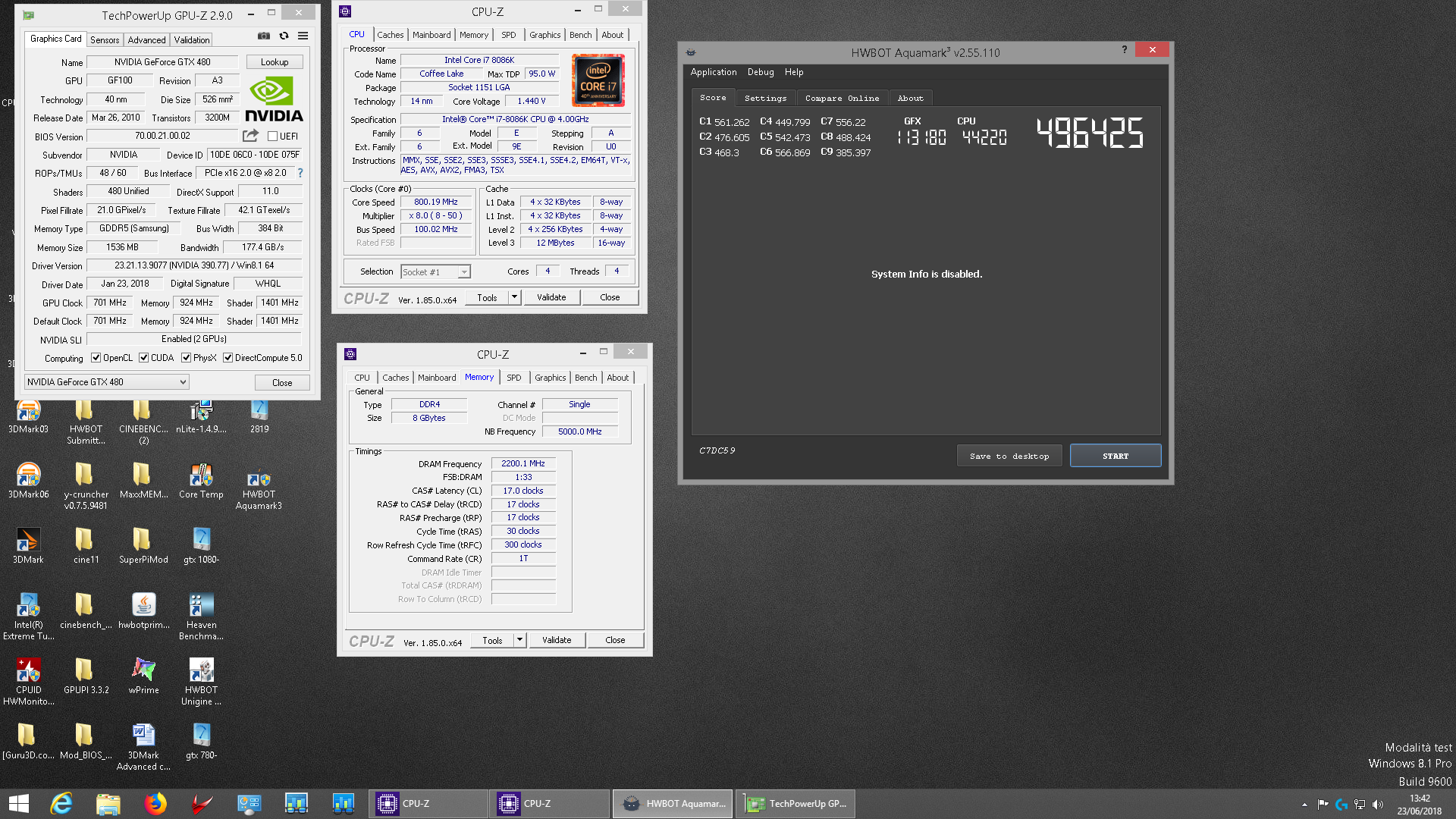Open Core Temp desktop icon
1456x819 pixels.
pos(201,482)
